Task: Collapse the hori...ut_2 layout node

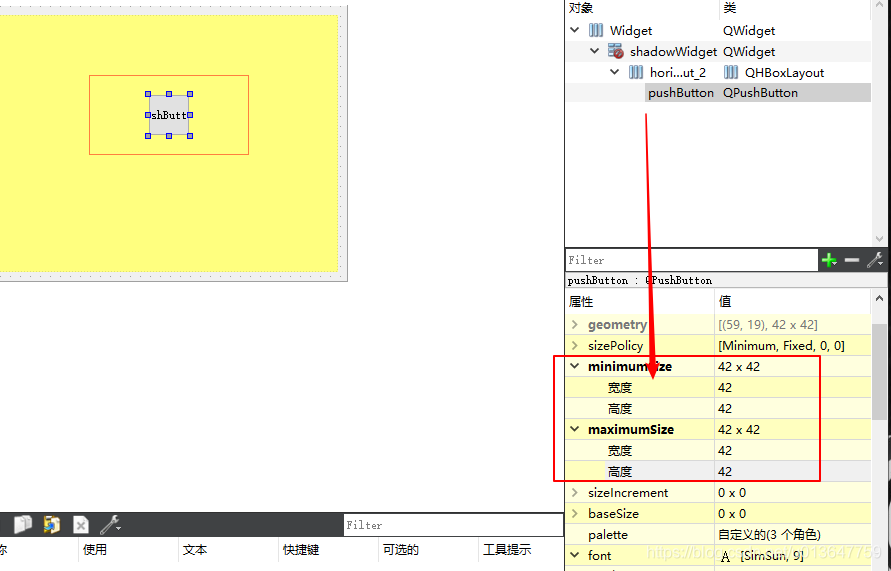Action: tap(615, 72)
